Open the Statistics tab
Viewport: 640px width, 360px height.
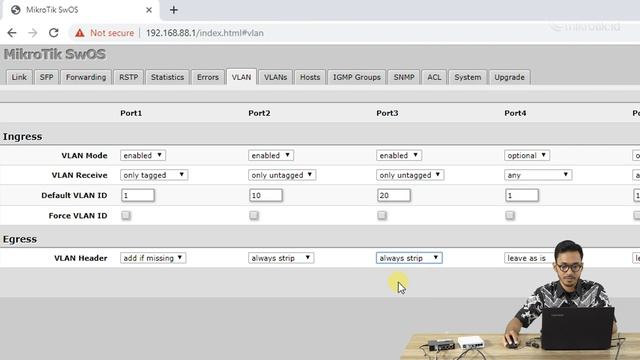tap(167, 77)
